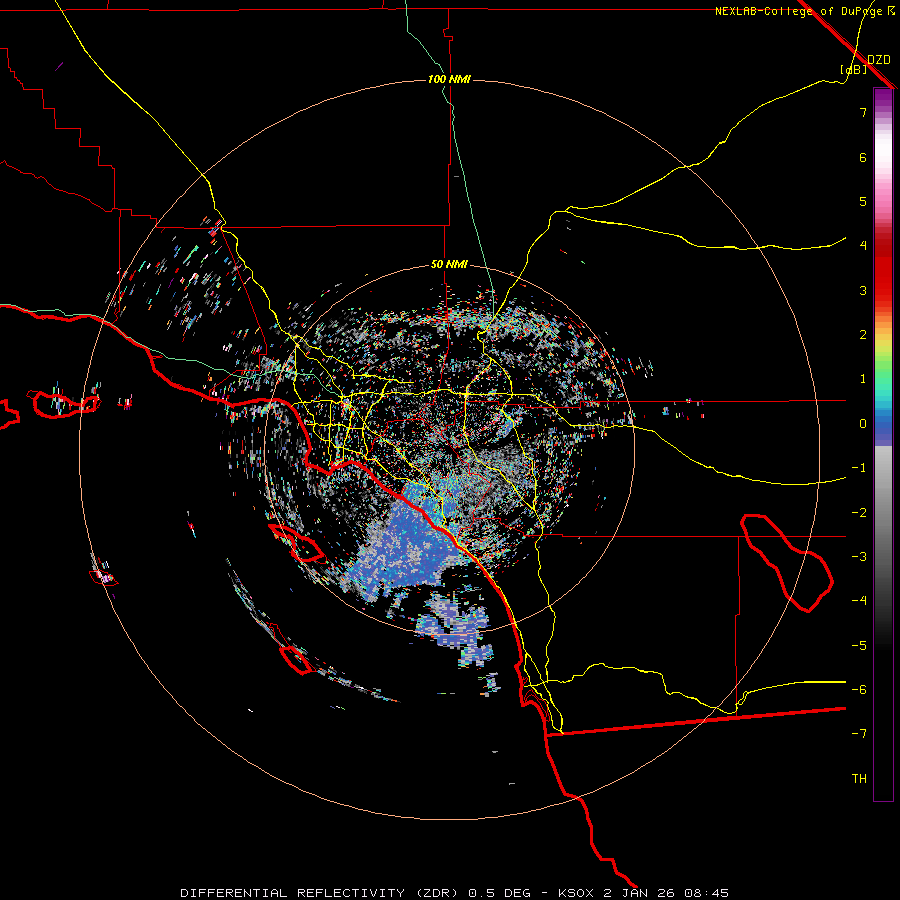Click the 7 value on color scale
Viewport: 900px width, 900px height.
click(x=863, y=112)
